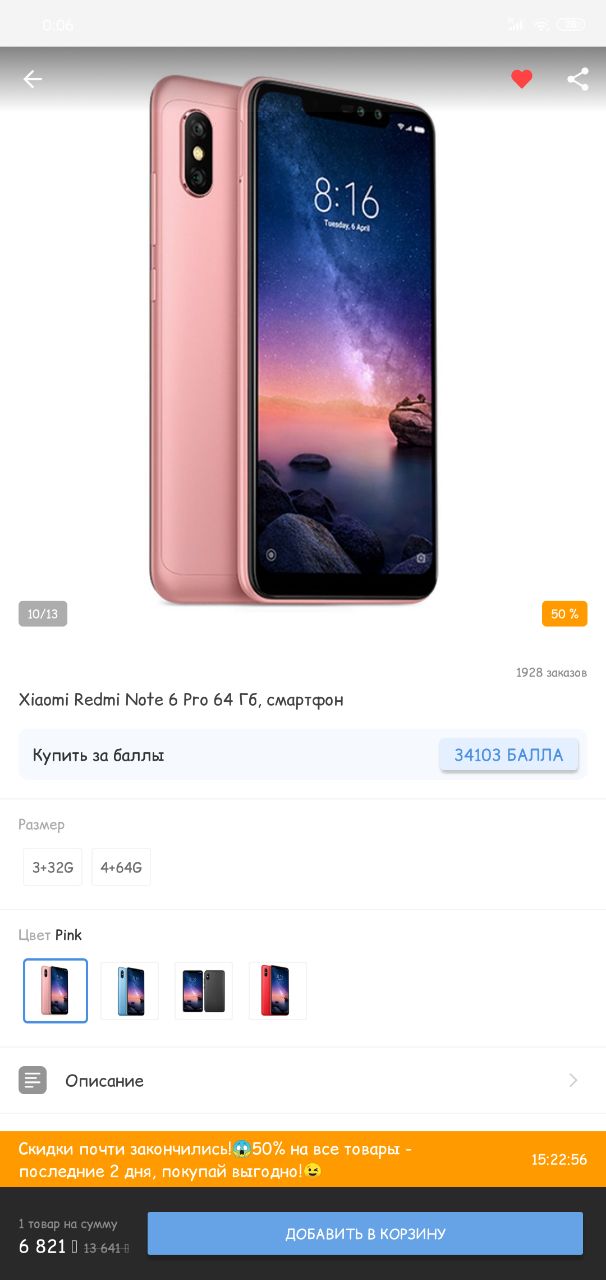Choose the blue phone color thumbnail
606x1280 pixels.
pyautogui.click(x=130, y=991)
